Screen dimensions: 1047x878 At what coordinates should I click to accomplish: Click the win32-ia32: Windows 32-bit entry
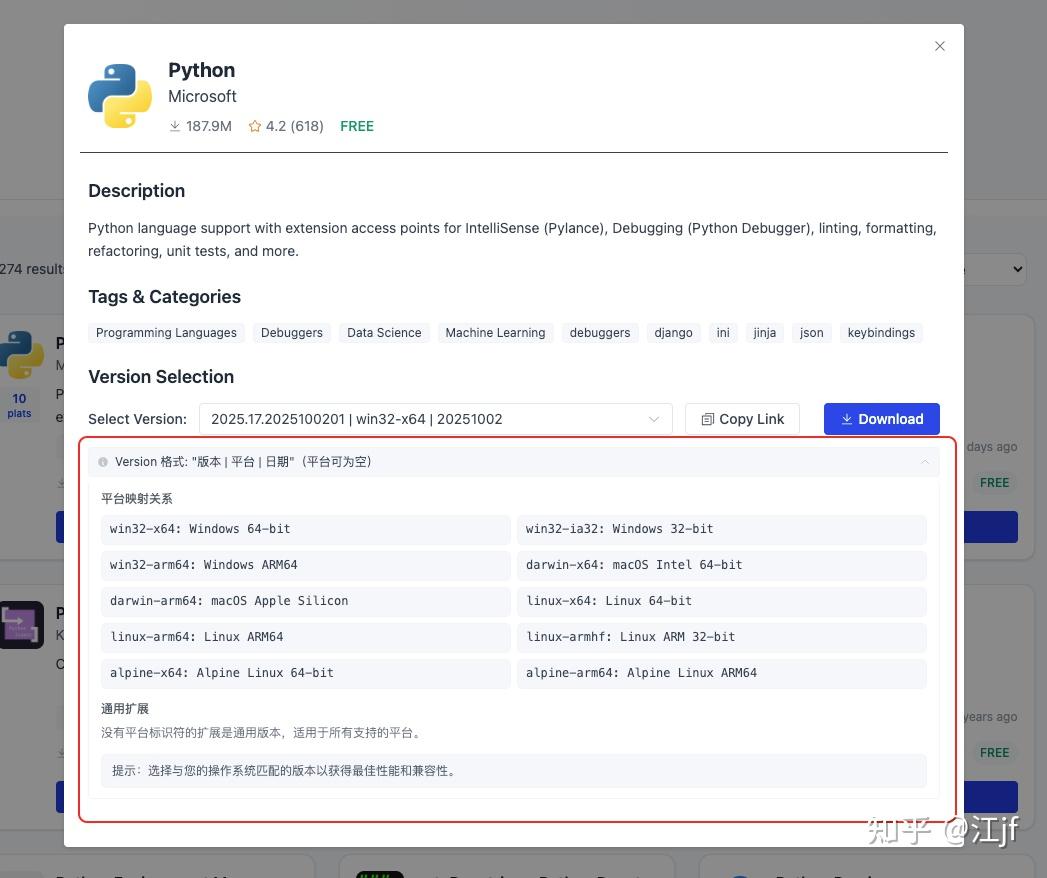[x=722, y=529]
